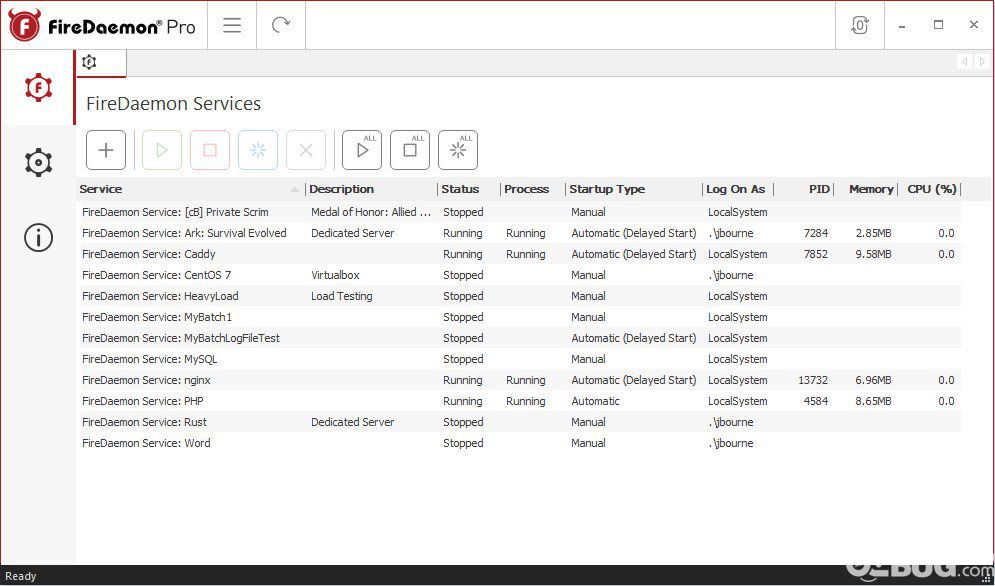995x586 pixels.
Task: Click the green start service button
Action: tap(162, 150)
